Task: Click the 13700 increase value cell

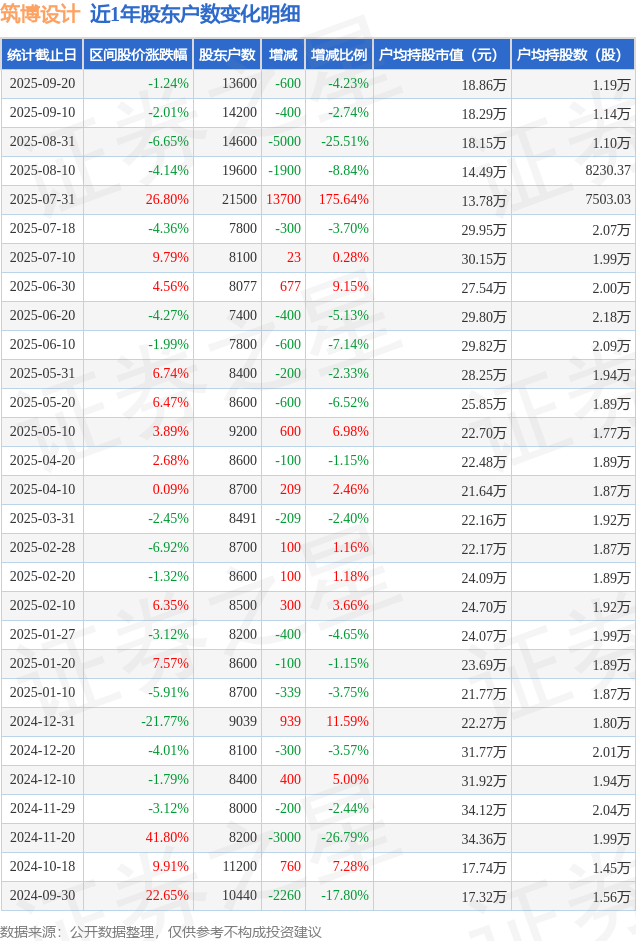Action: click(x=284, y=200)
